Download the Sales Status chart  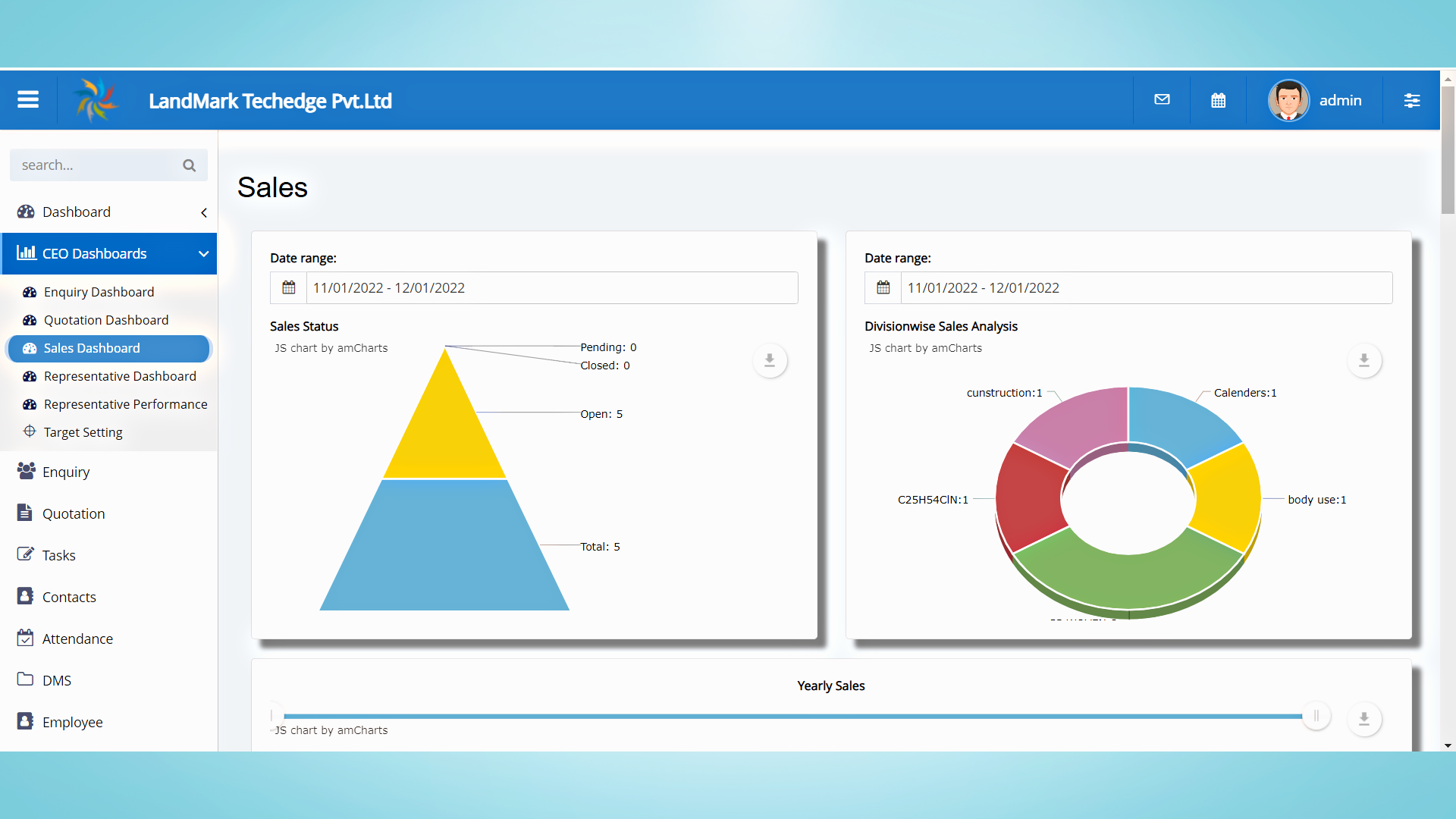[x=770, y=360]
